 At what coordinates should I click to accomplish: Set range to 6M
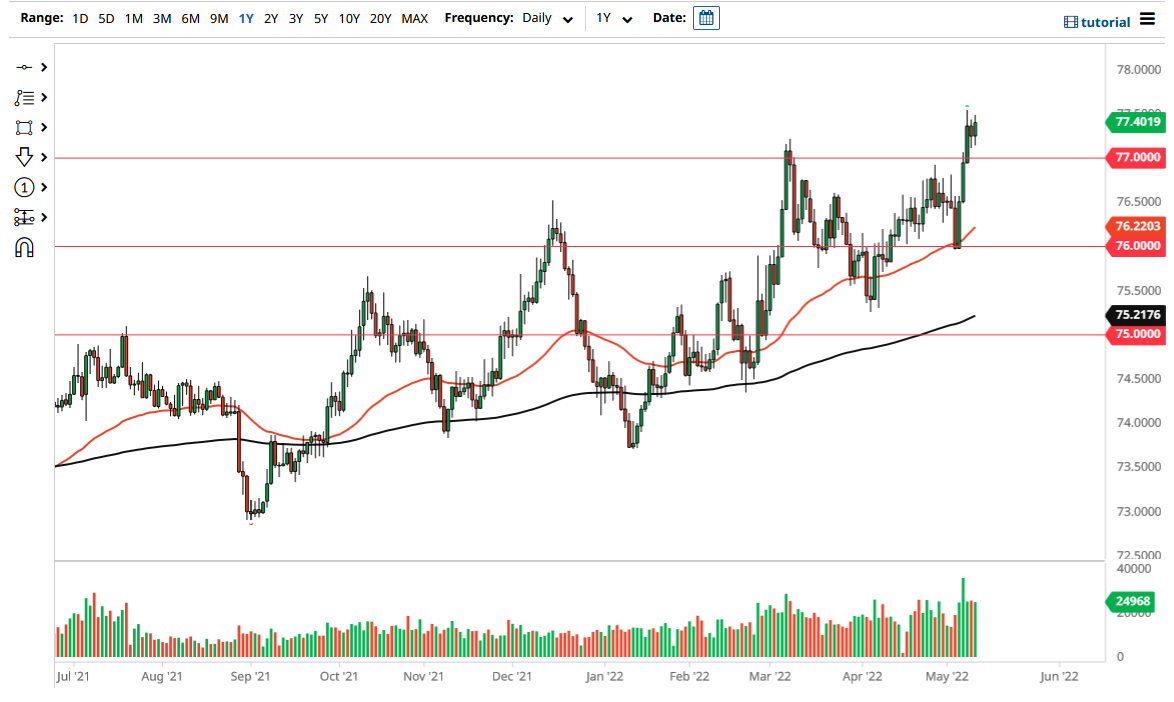pyautogui.click(x=190, y=18)
